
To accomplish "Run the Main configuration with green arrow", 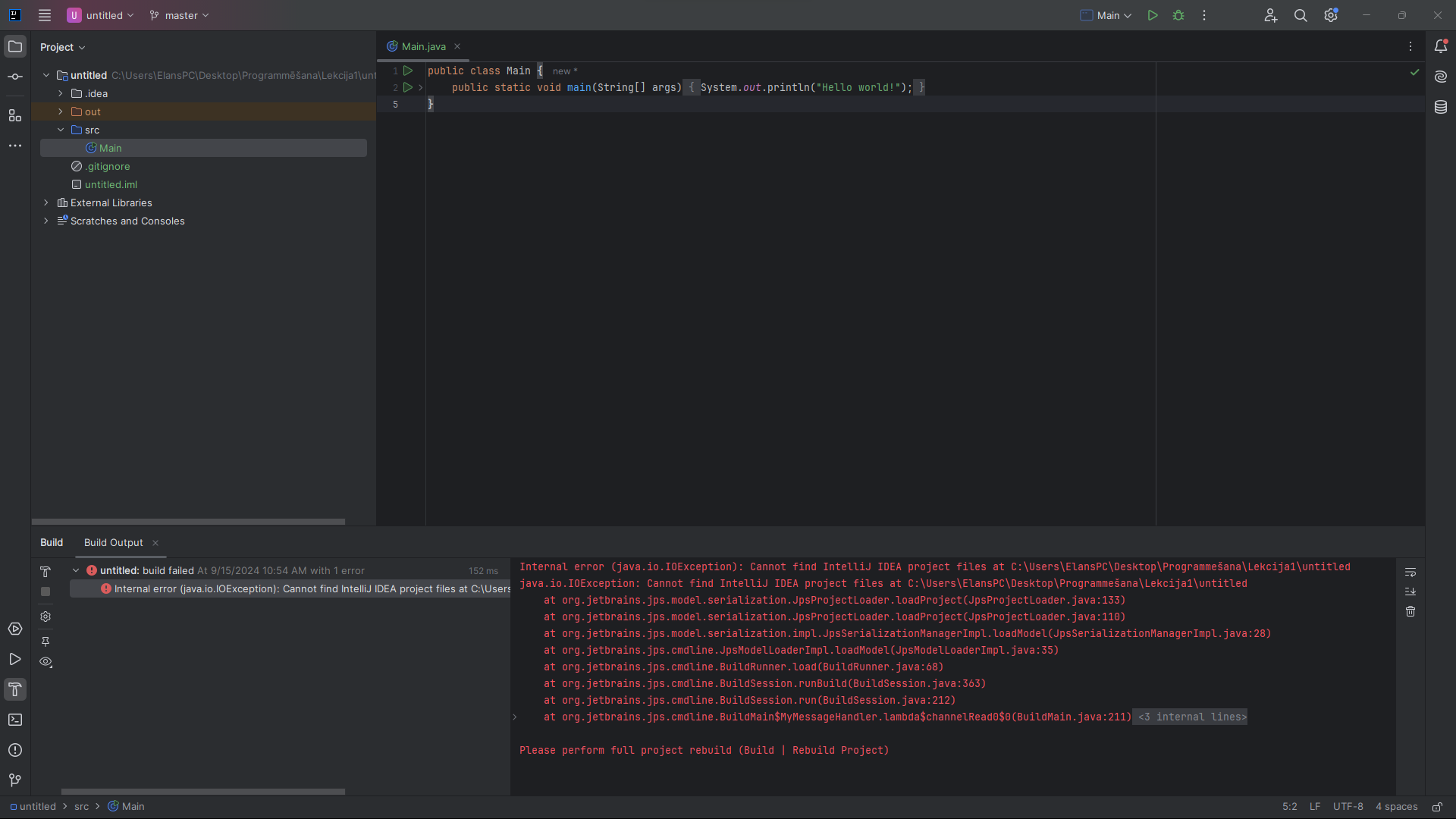I will [1152, 15].
